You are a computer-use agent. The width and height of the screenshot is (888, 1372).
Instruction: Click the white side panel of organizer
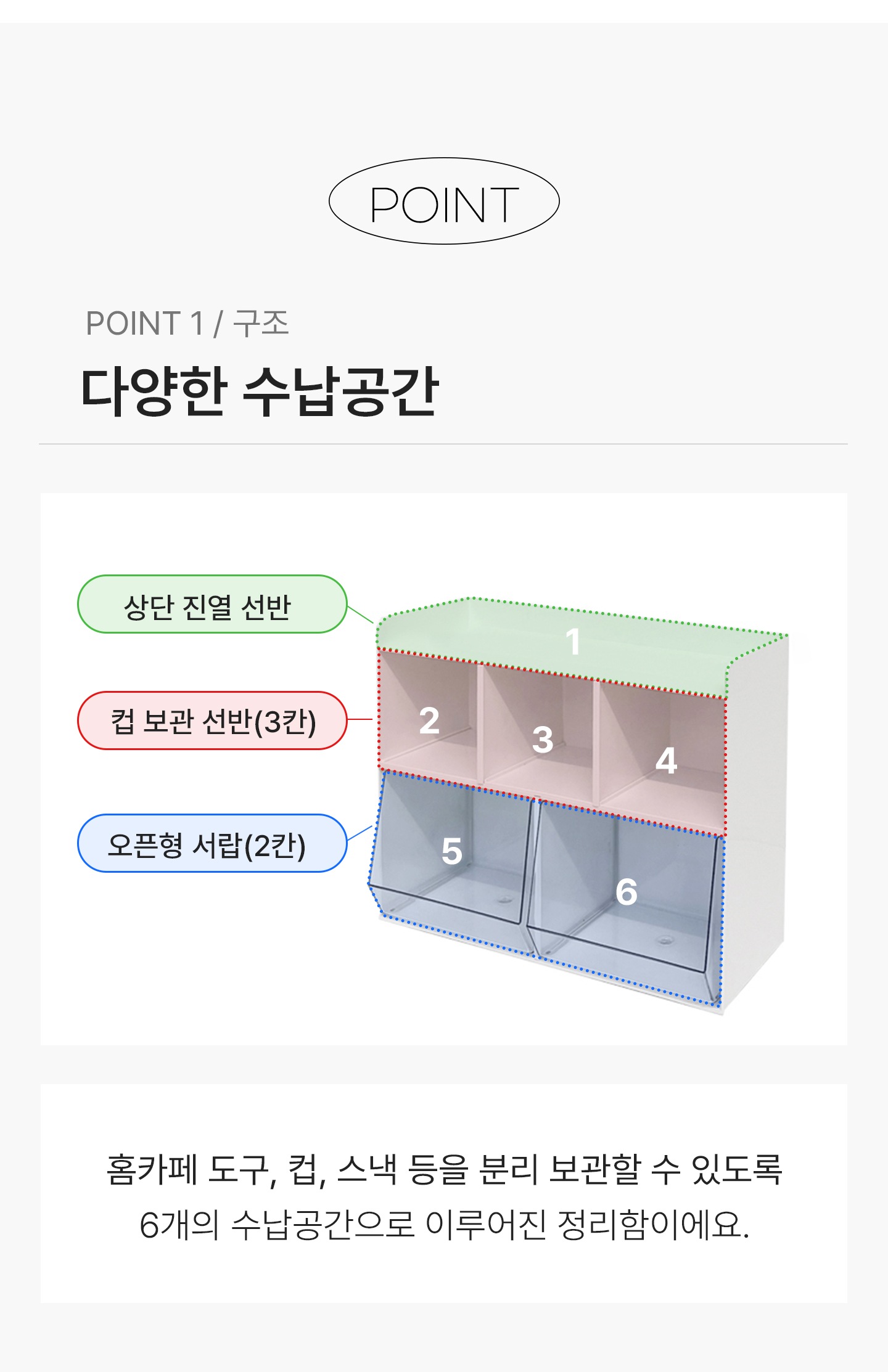coord(755,820)
